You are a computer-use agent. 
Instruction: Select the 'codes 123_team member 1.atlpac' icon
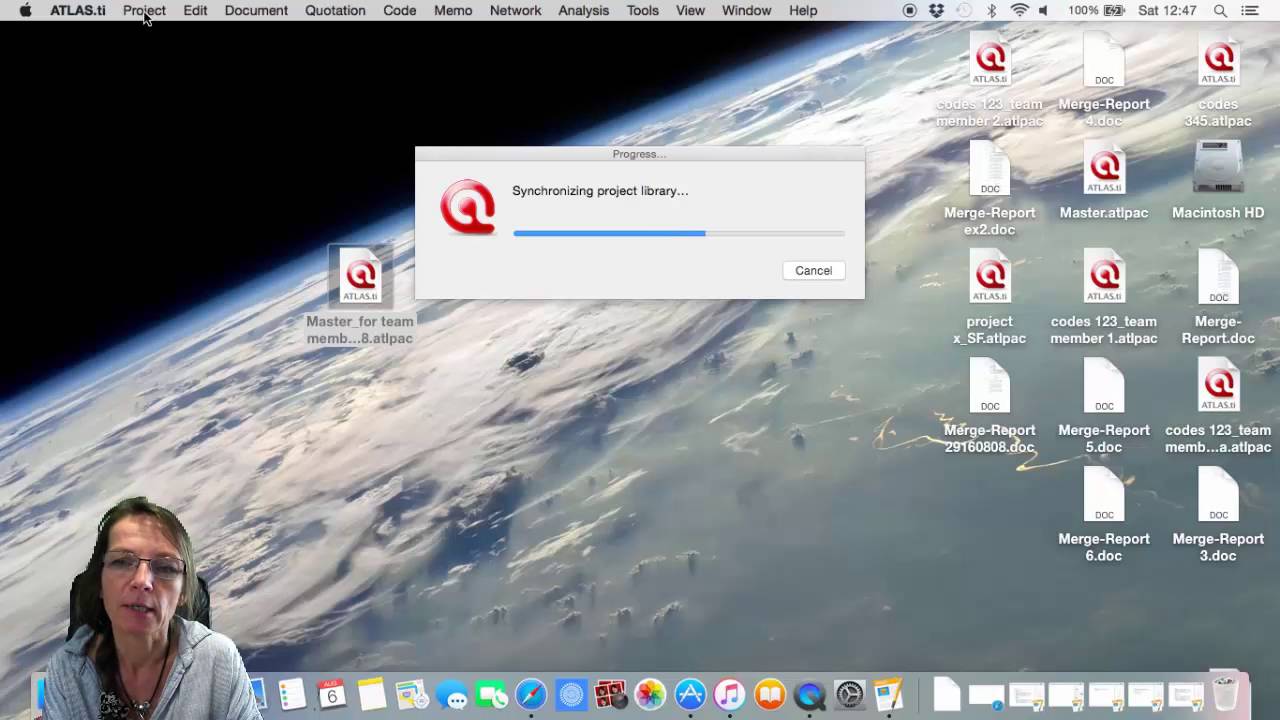pyautogui.click(x=1104, y=278)
